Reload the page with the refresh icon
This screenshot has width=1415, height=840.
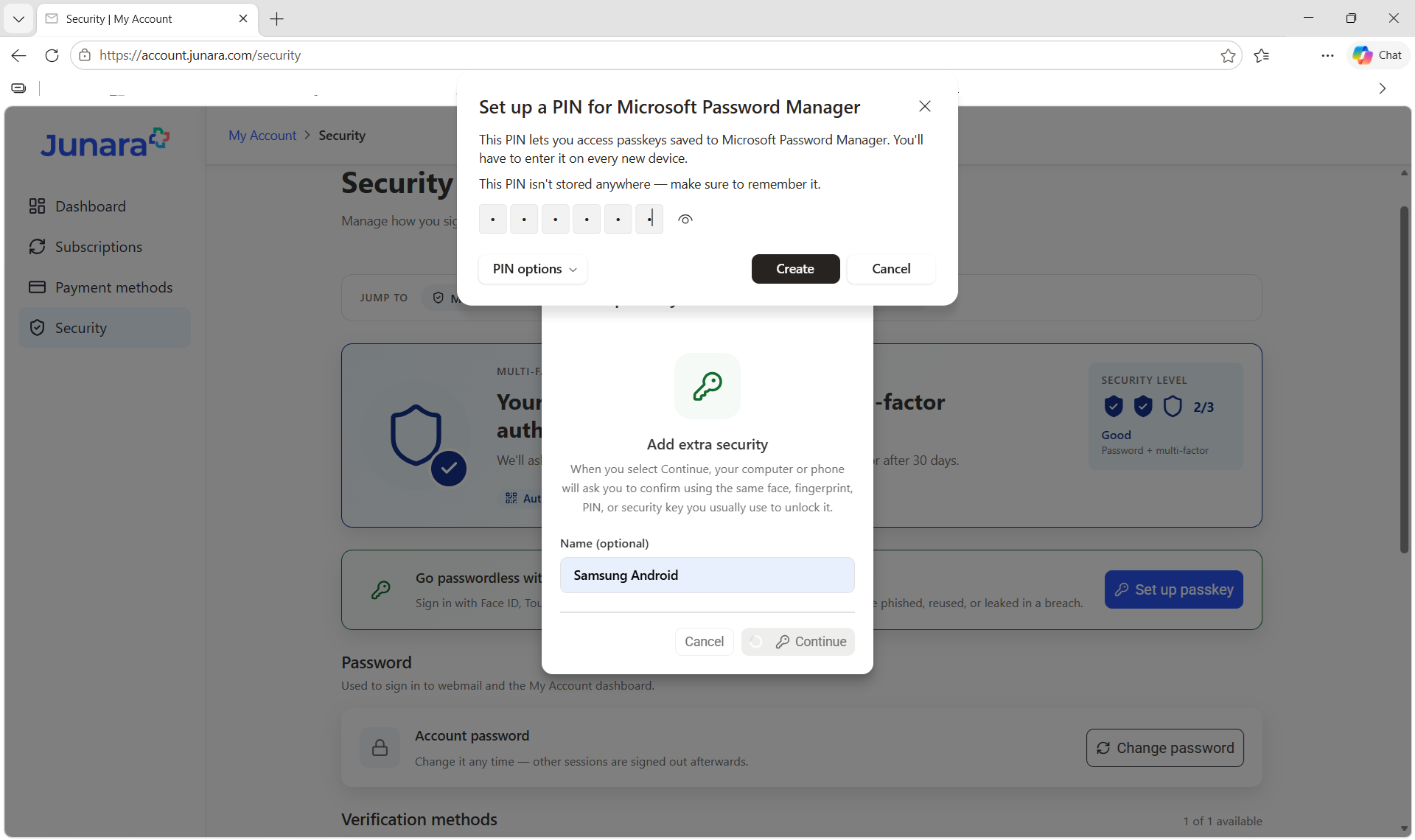click(52, 55)
